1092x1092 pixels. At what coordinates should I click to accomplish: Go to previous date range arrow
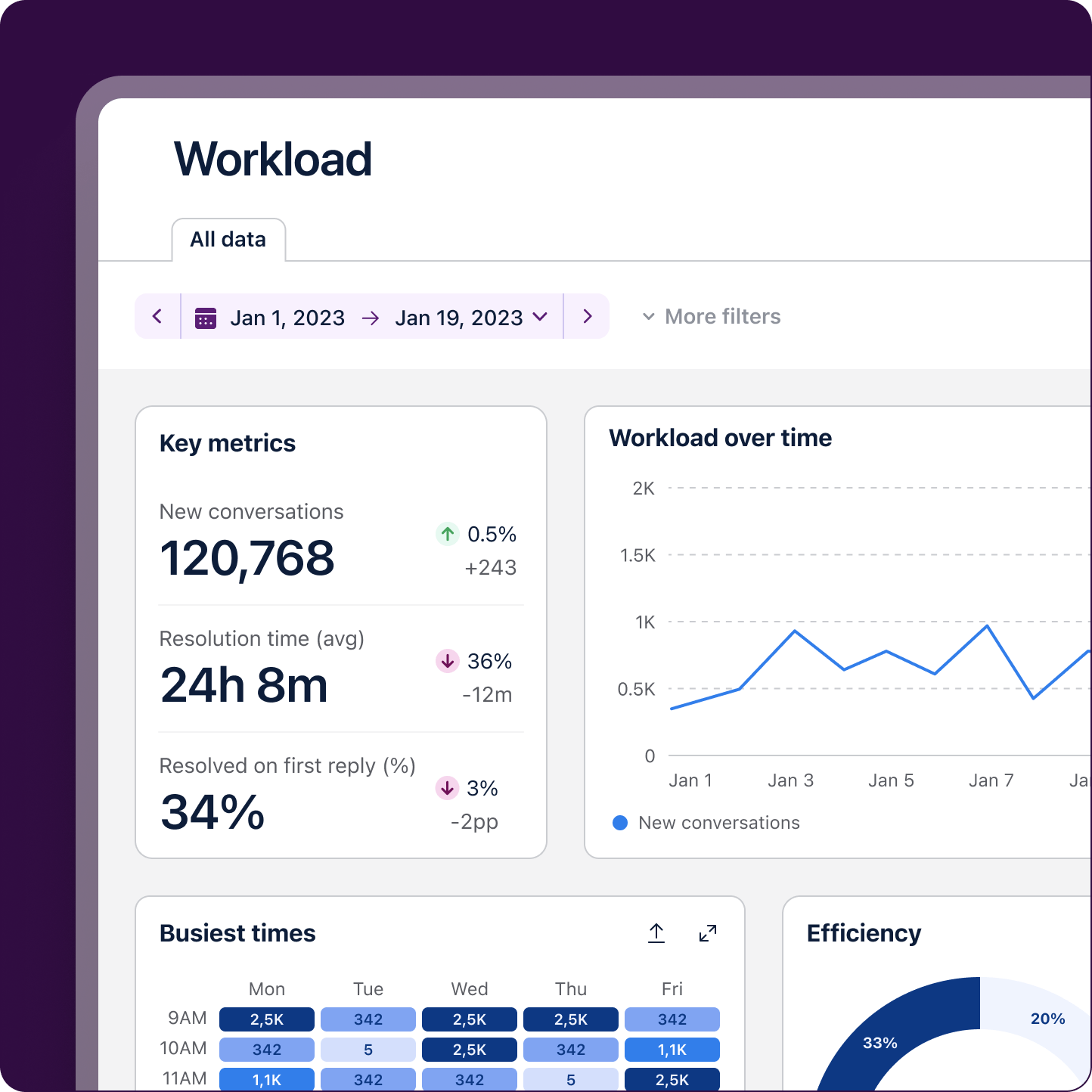[157, 316]
